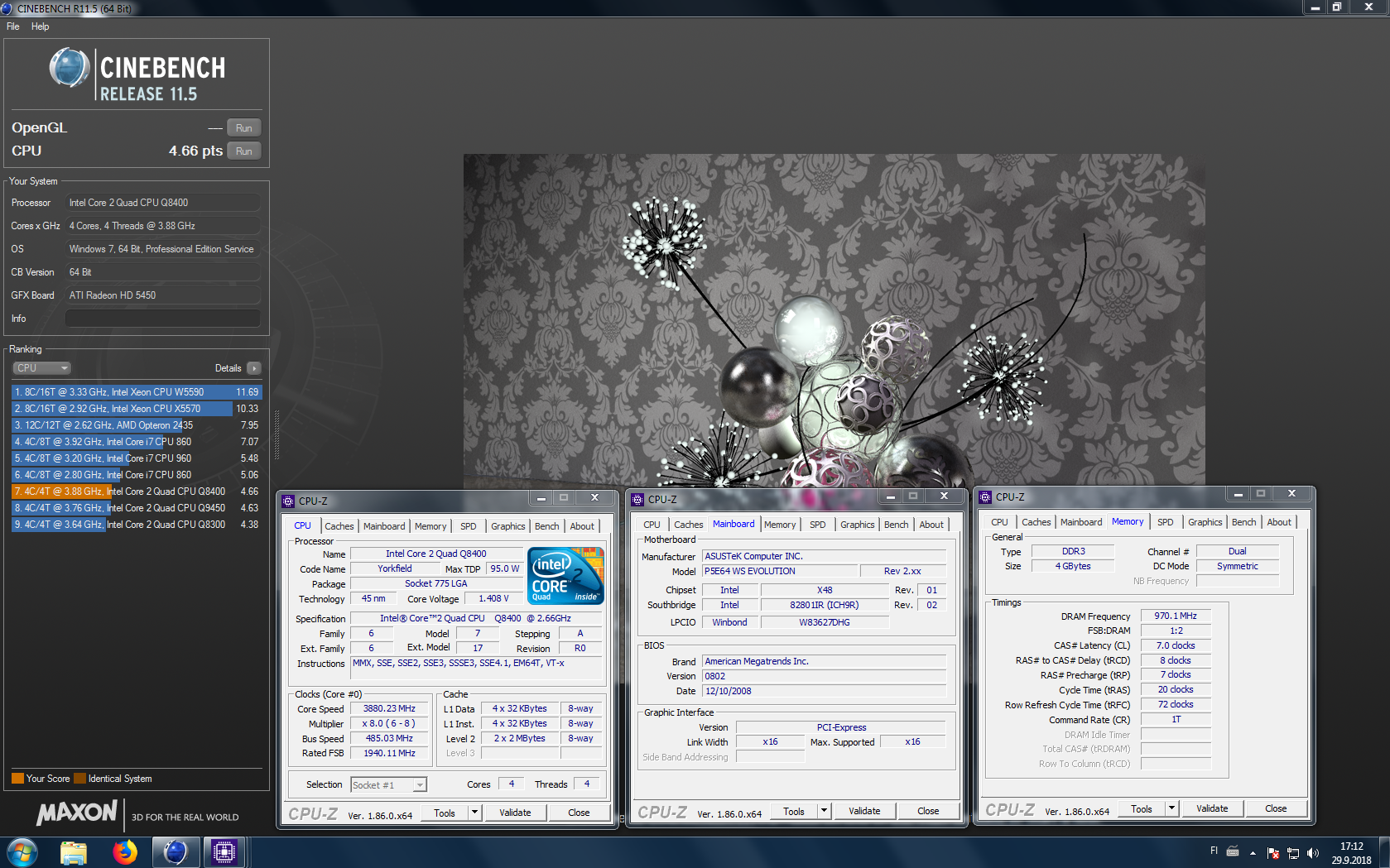Click the CPU-Z icon in the Memory window title bar

pyautogui.click(x=985, y=497)
